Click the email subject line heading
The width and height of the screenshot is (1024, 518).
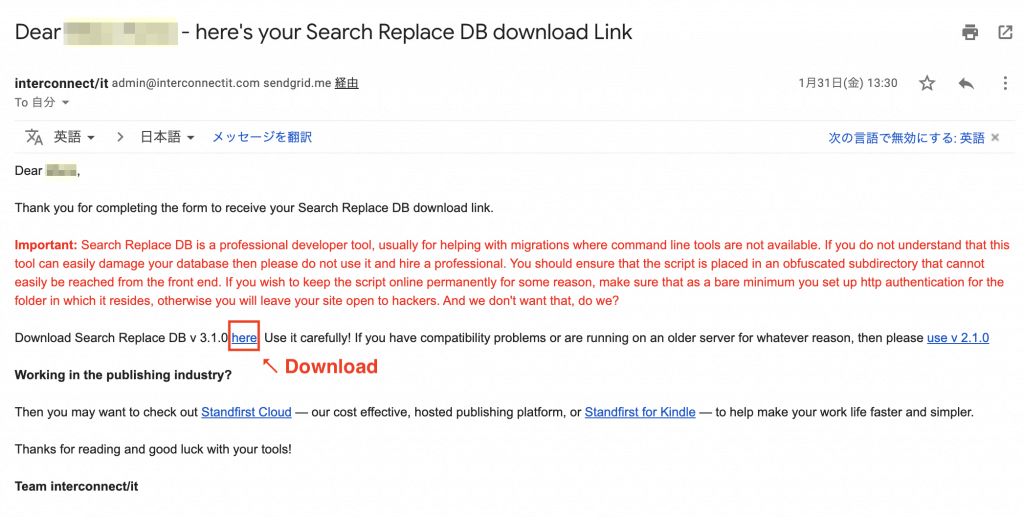point(323,32)
